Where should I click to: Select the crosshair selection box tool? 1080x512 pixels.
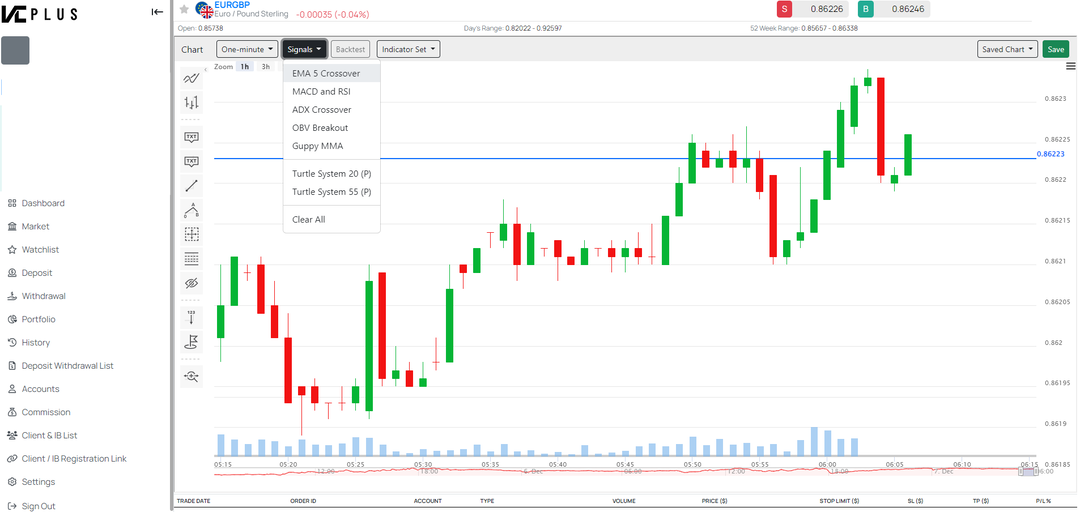(191, 234)
